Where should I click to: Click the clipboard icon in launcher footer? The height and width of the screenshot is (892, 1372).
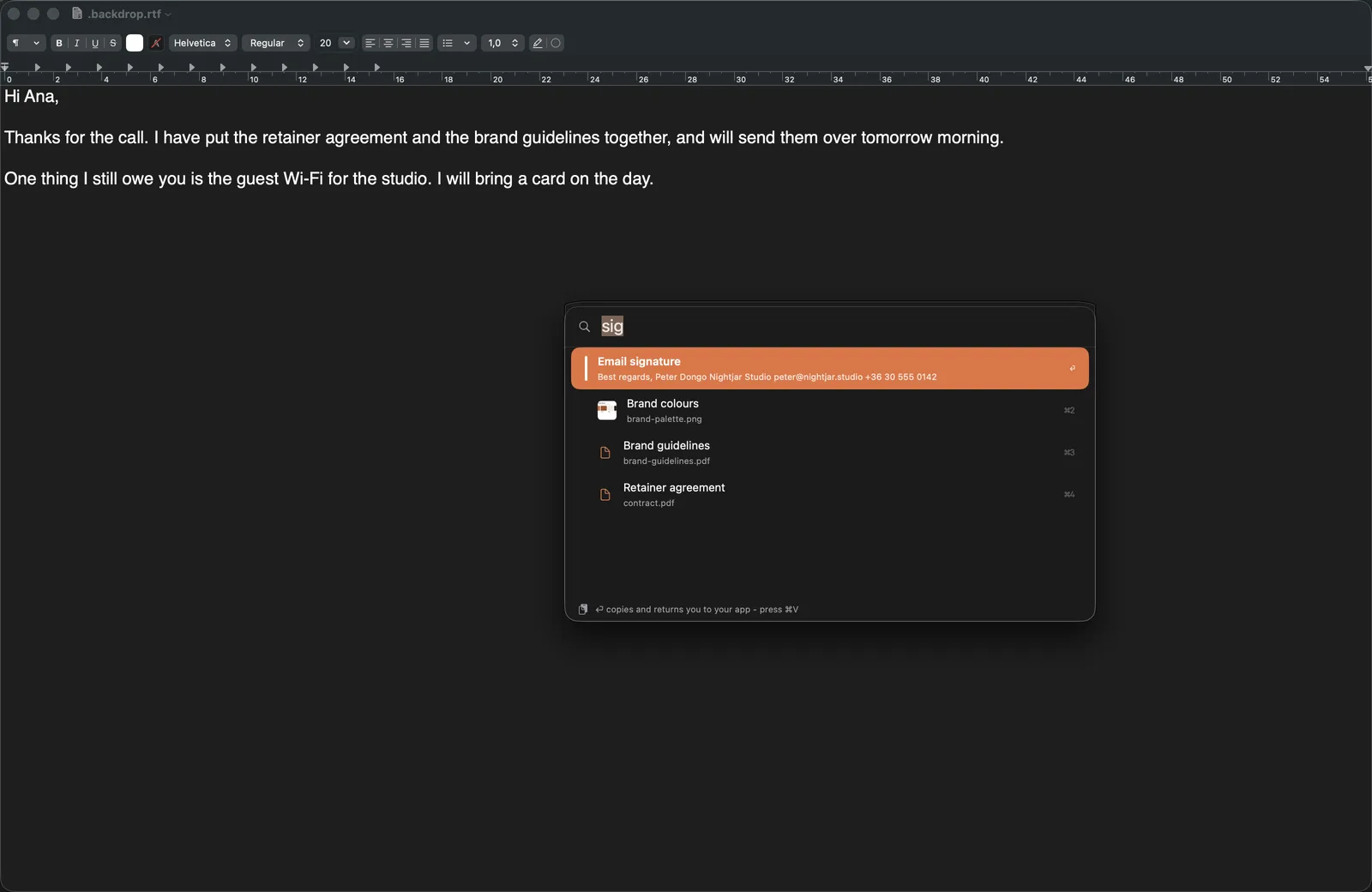click(x=583, y=609)
